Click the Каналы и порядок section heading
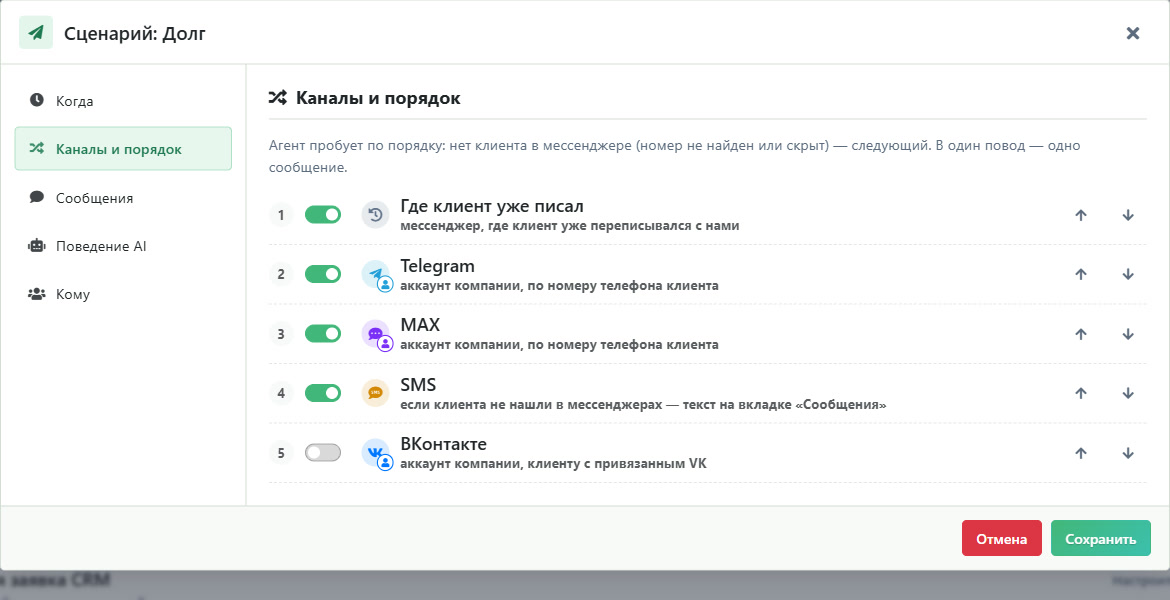The height and width of the screenshot is (600, 1170). click(378, 98)
